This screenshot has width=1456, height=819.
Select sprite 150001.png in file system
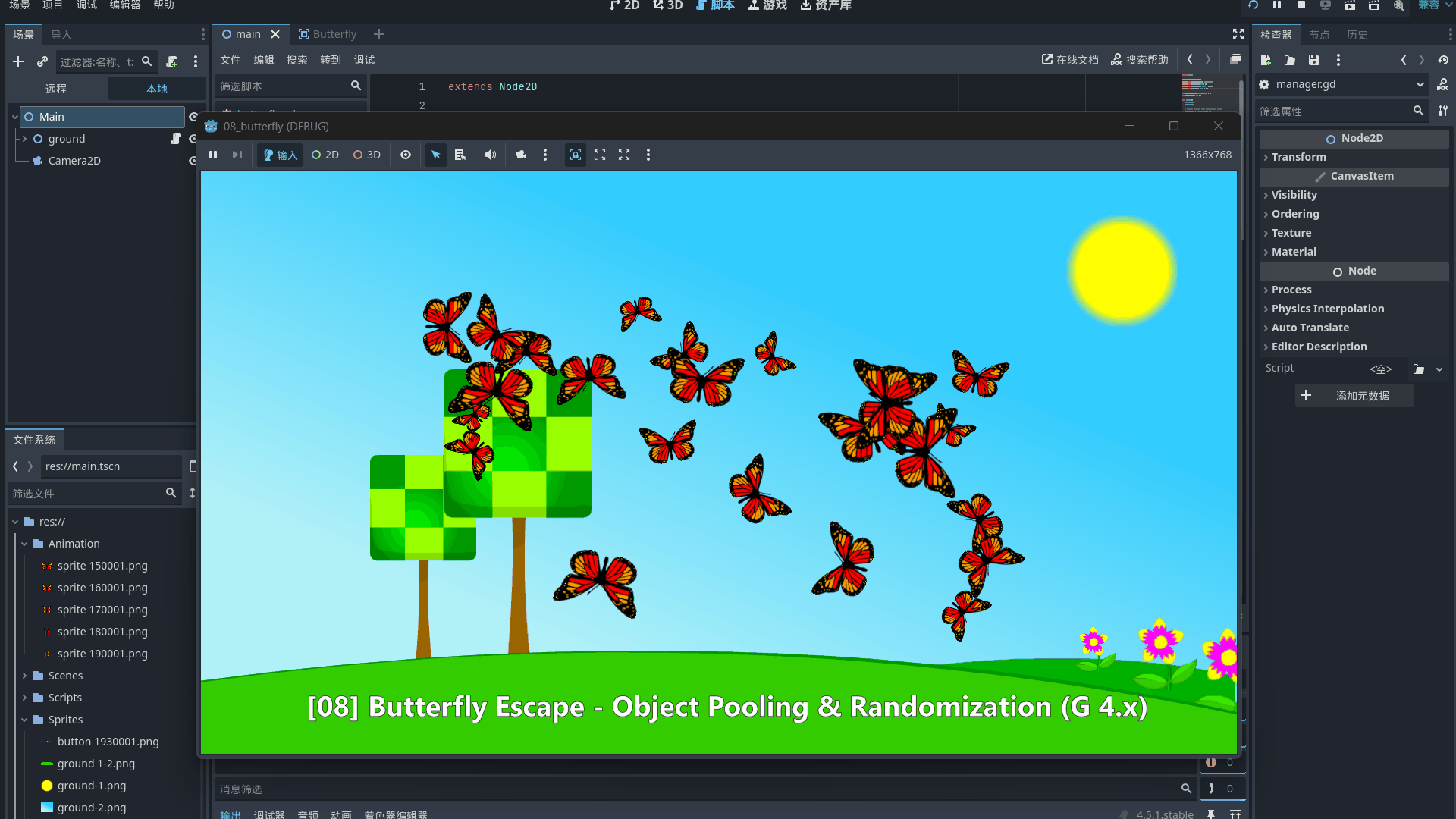[x=102, y=566]
